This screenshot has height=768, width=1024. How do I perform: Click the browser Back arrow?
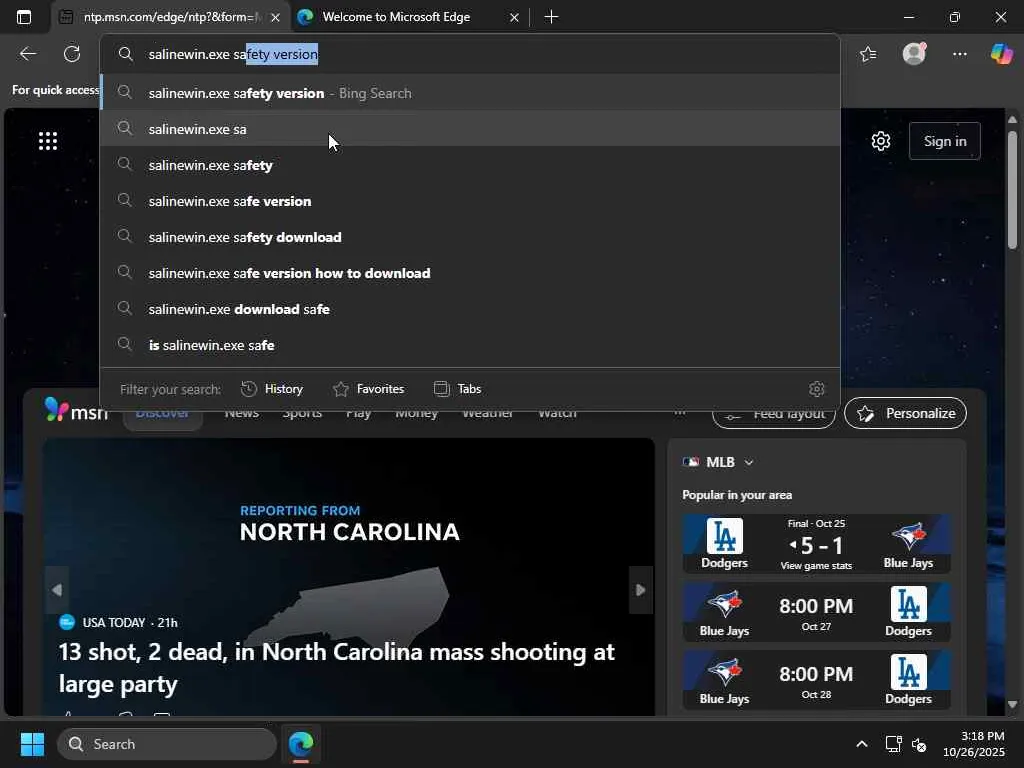click(28, 54)
